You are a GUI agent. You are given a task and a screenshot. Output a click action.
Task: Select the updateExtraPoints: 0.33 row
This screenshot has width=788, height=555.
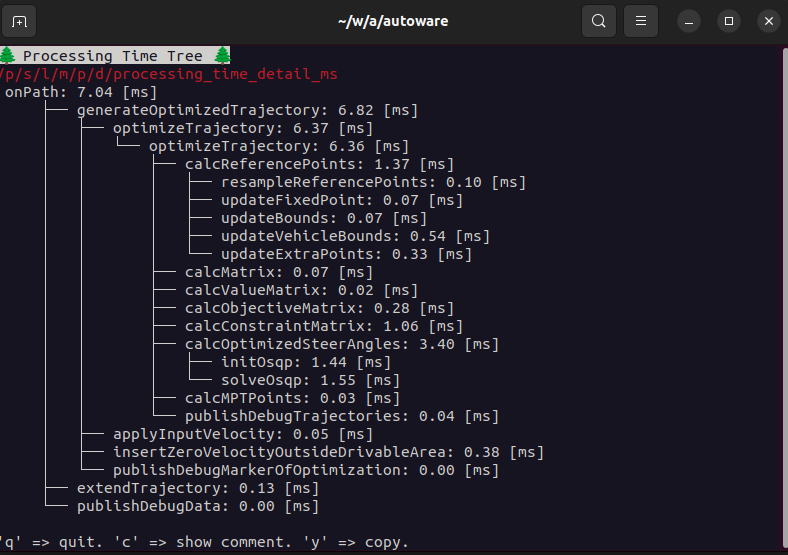pos(346,254)
